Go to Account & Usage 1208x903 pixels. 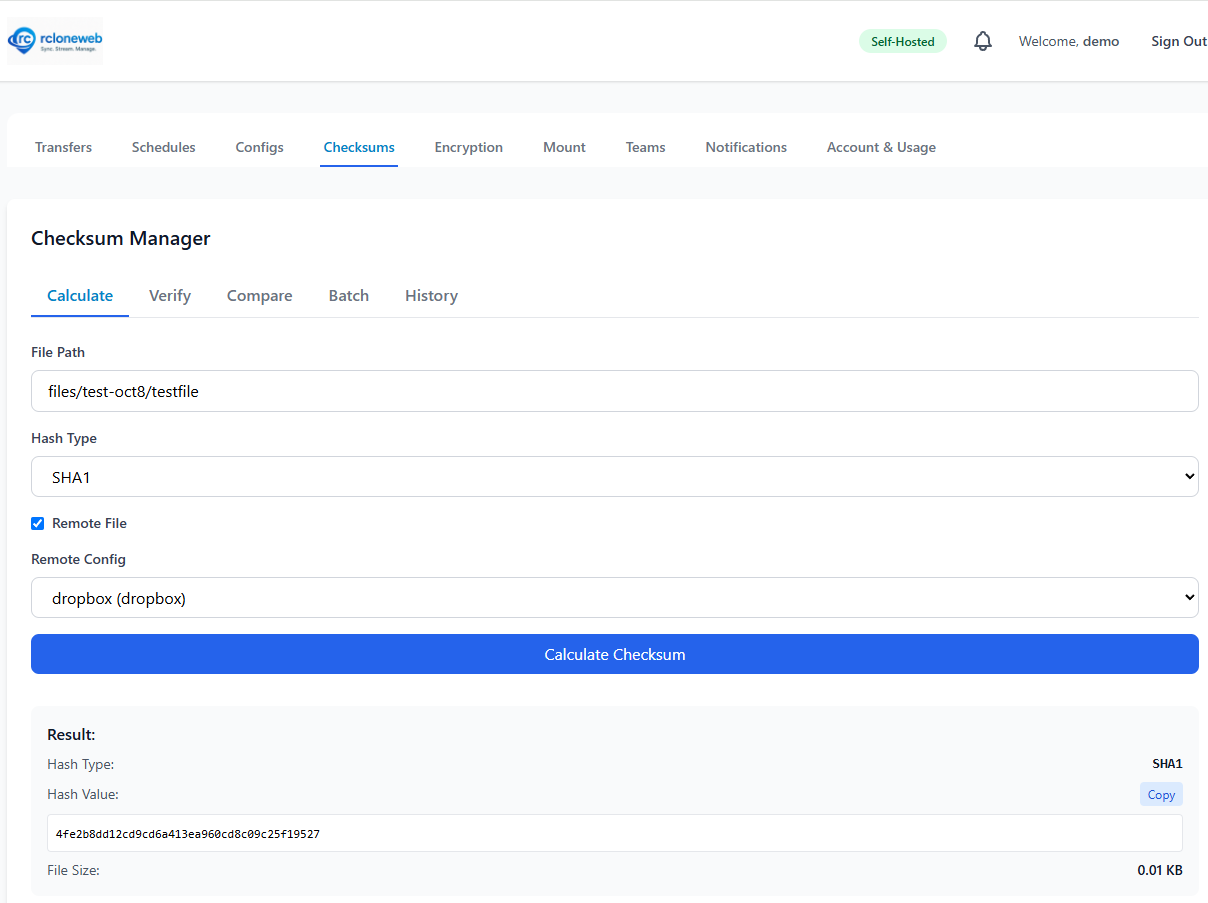[881, 147]
